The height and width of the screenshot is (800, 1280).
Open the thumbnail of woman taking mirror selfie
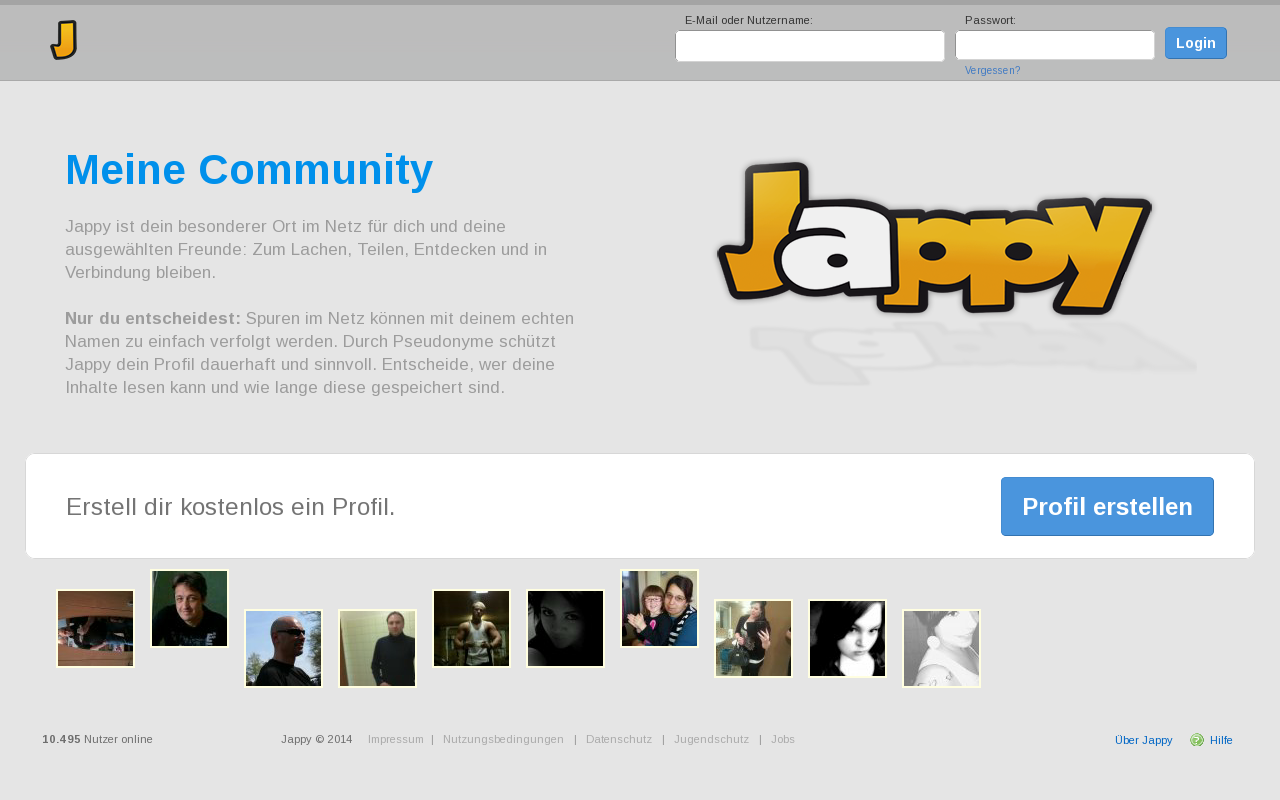(x=754, y=638)
